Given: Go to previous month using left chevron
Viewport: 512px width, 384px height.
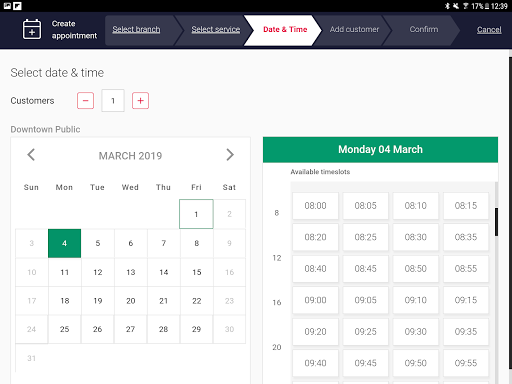Looking at the screenshot, I should click(x=31, y=155).
